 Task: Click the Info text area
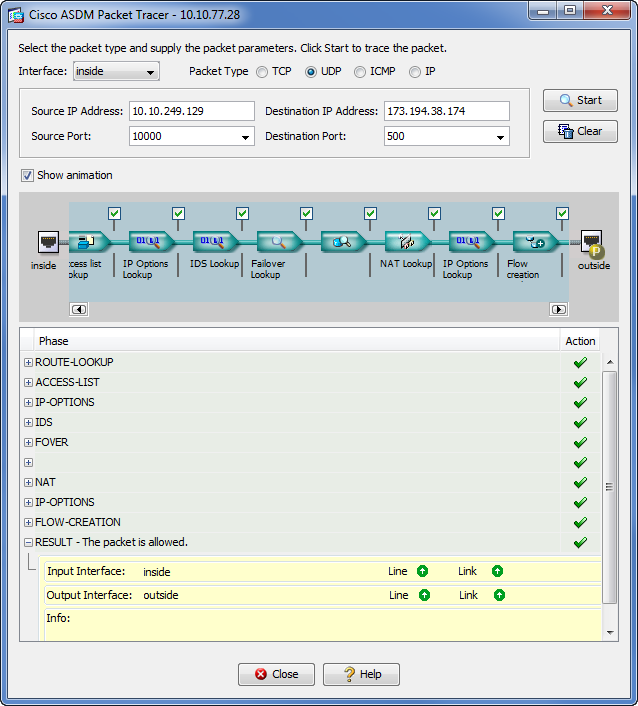323,625
